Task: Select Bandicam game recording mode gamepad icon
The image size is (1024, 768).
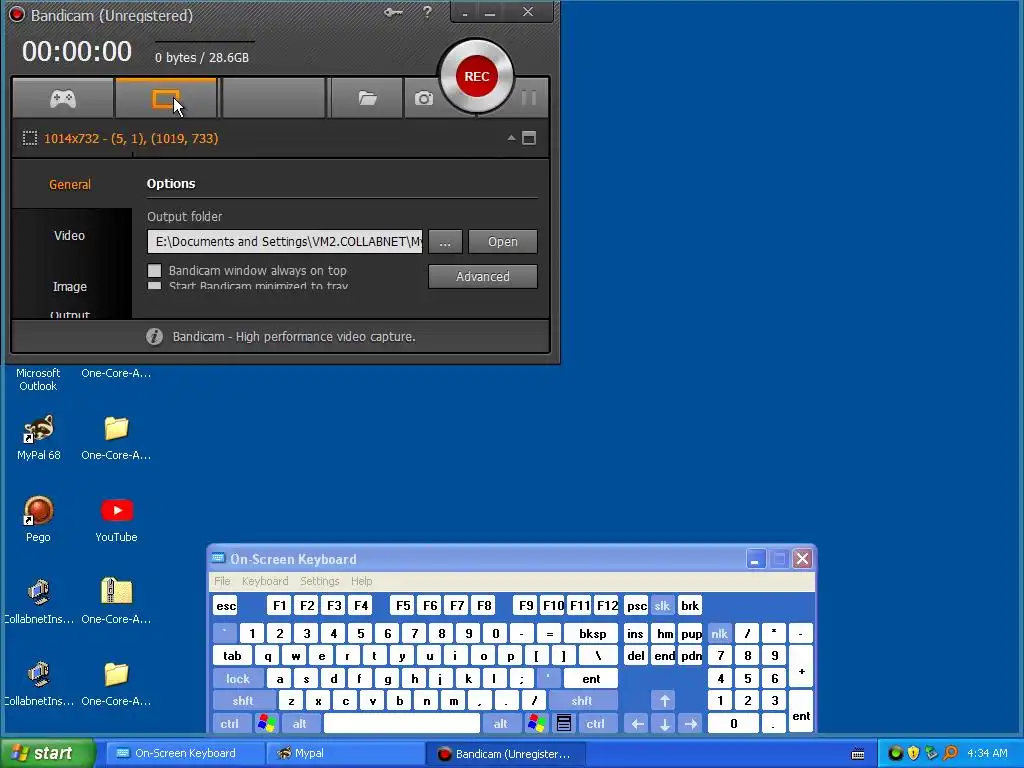Action: point(63,99)
